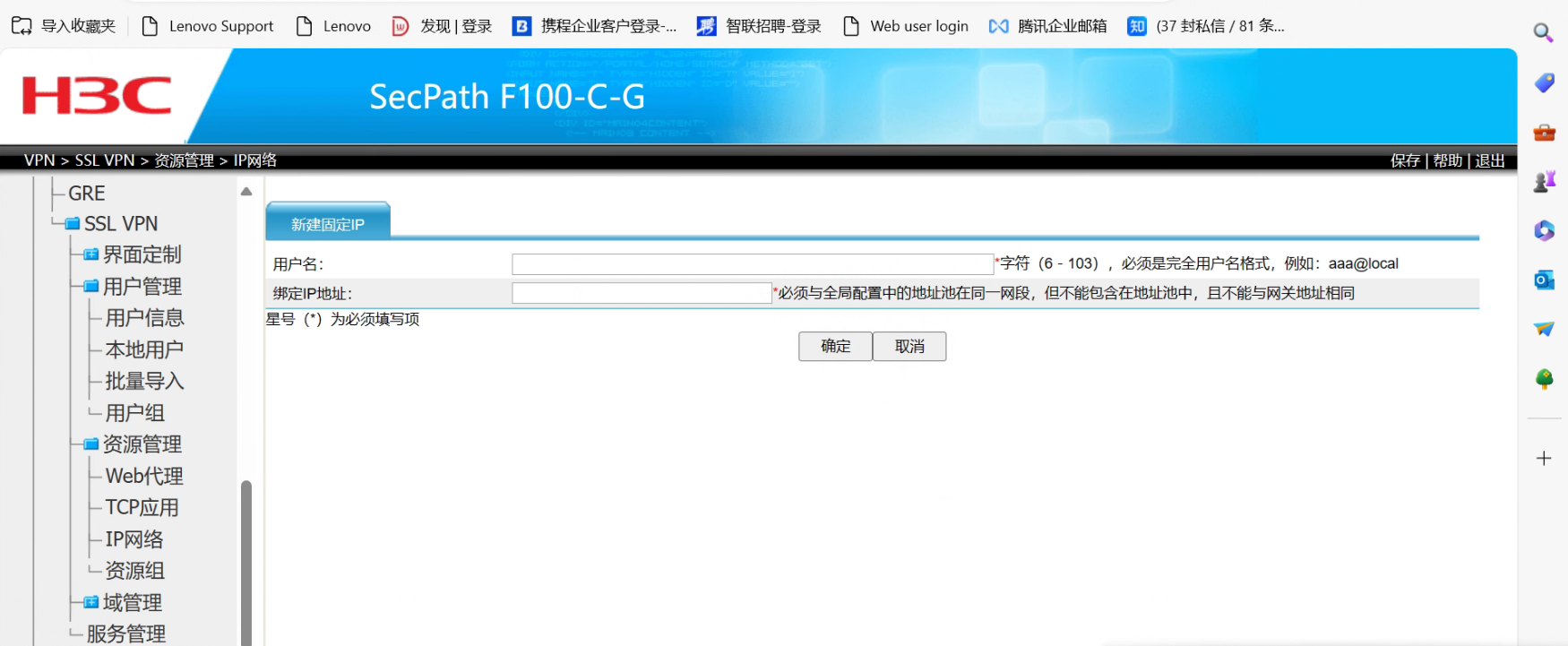The image size is (1568, 646).
Task: Open 本地用户 in the navigation tree
Action: tap(144, 349)
